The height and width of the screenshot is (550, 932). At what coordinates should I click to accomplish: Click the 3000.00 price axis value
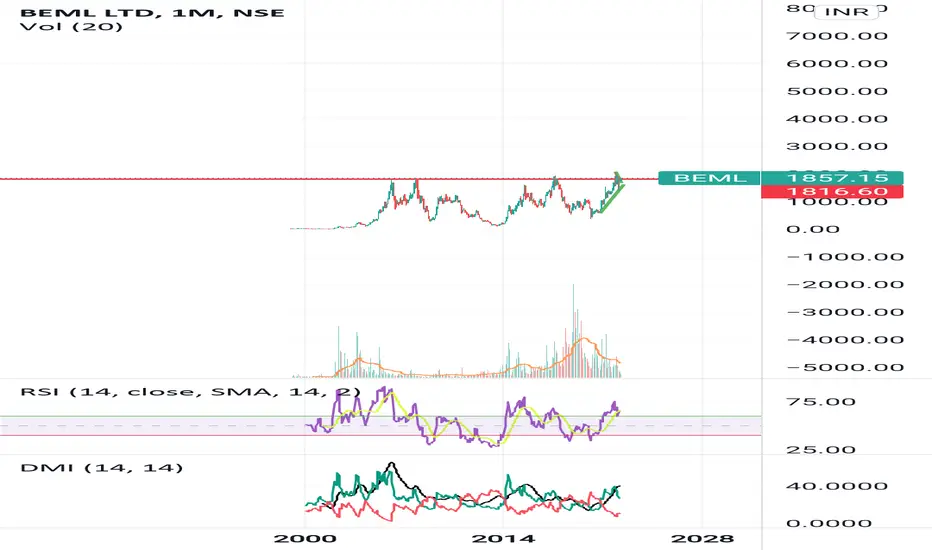[x=837, y=146]
